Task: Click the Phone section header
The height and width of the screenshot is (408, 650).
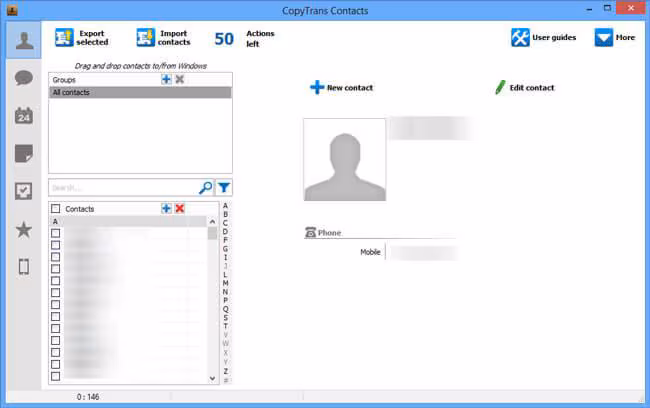Action: (x=323, y=233)
